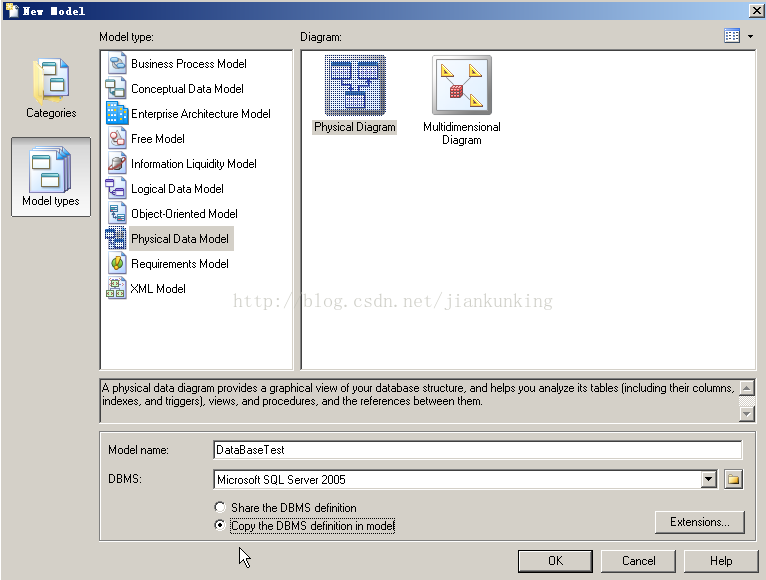The height and width of the screenshot is (580, 766).
Task: Choose the Physical Data Model text
Action: tap(180, 238)
